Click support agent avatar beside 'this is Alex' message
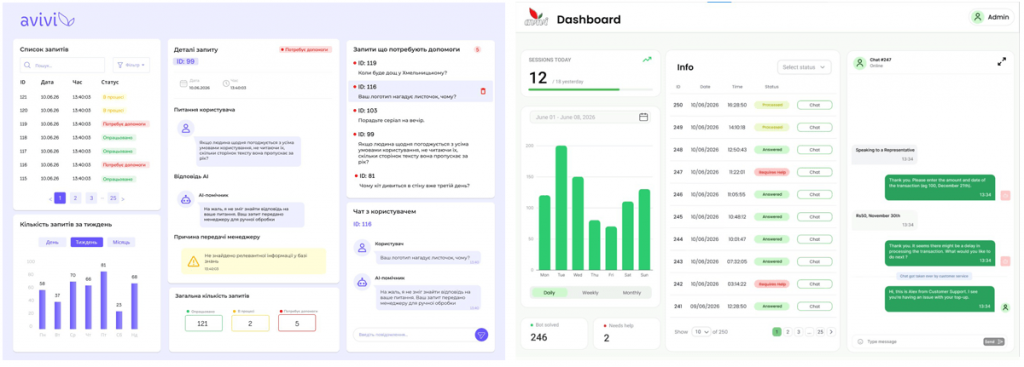 tap(1005, 307)
